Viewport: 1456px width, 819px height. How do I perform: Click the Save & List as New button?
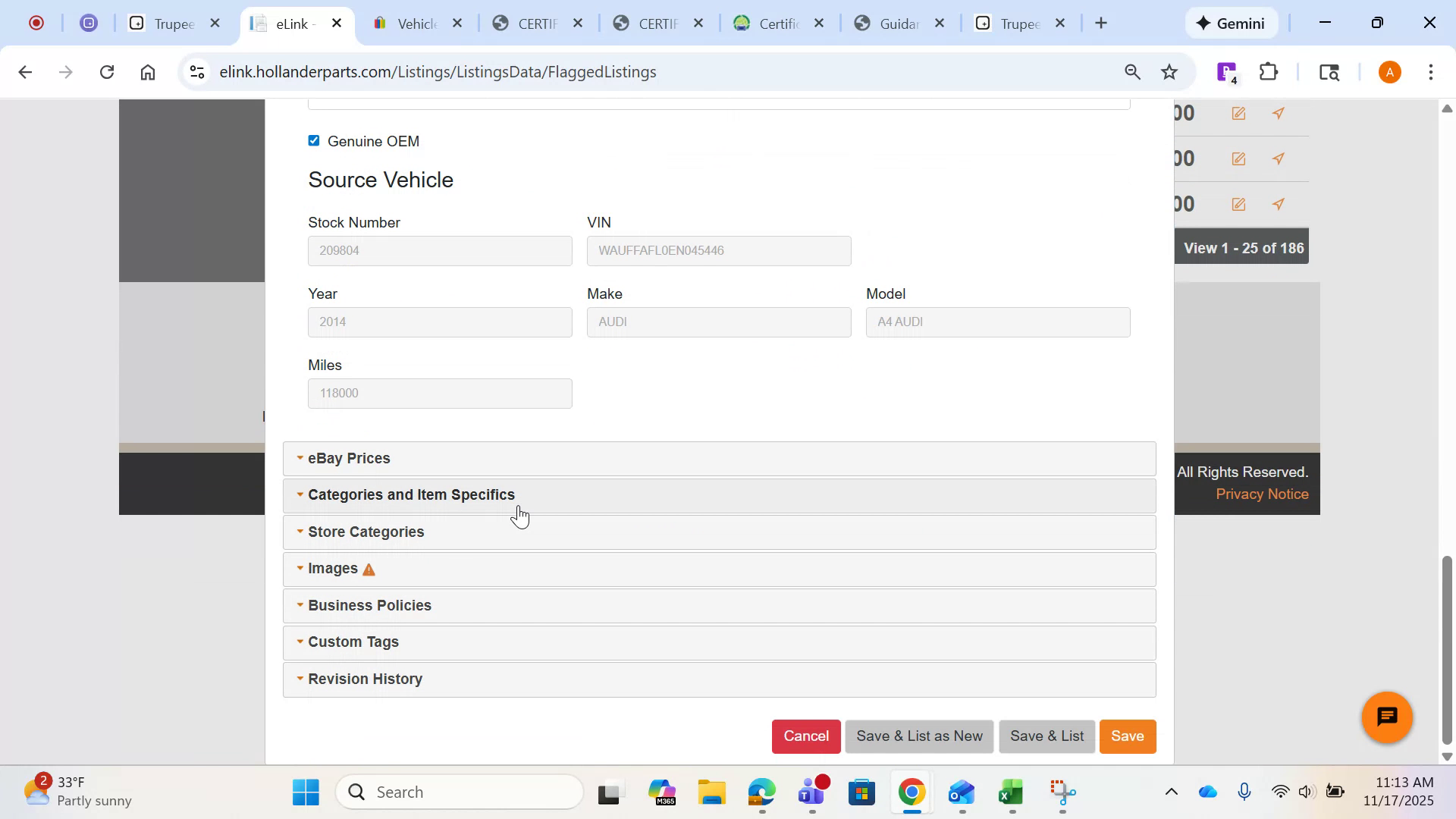[x=918, y=736]
